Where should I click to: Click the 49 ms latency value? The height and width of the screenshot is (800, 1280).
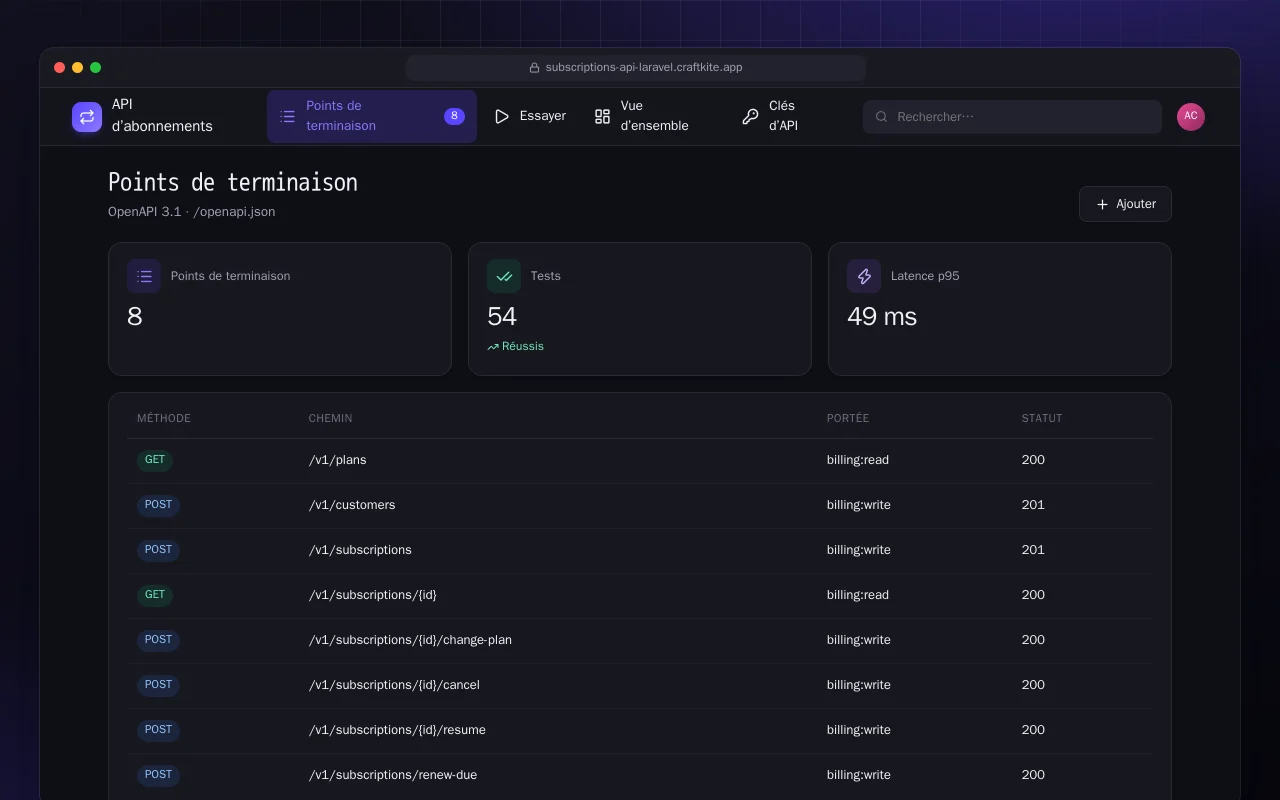tap(882, 317)
